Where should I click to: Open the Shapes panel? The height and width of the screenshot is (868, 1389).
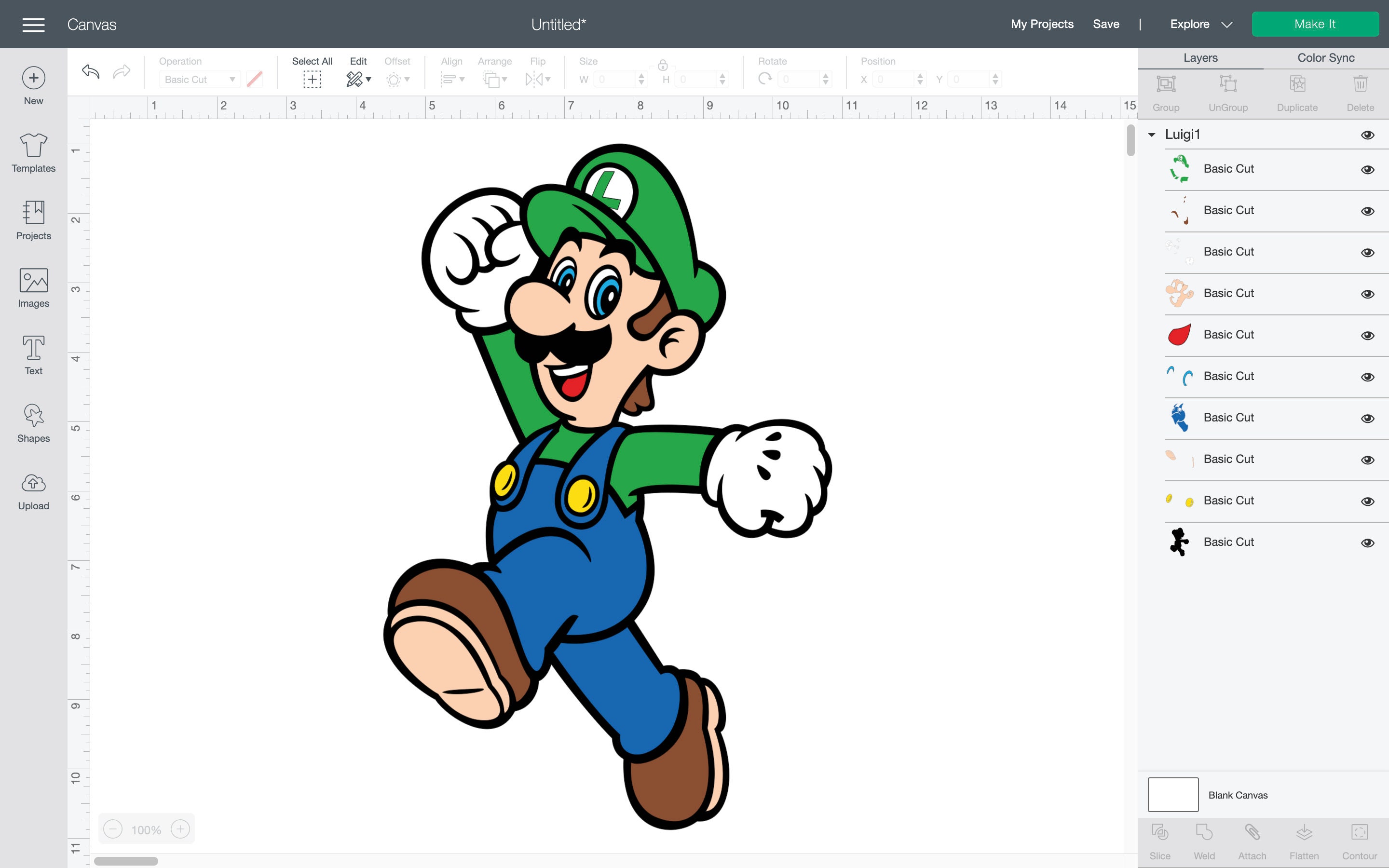[x=33, y=423]
